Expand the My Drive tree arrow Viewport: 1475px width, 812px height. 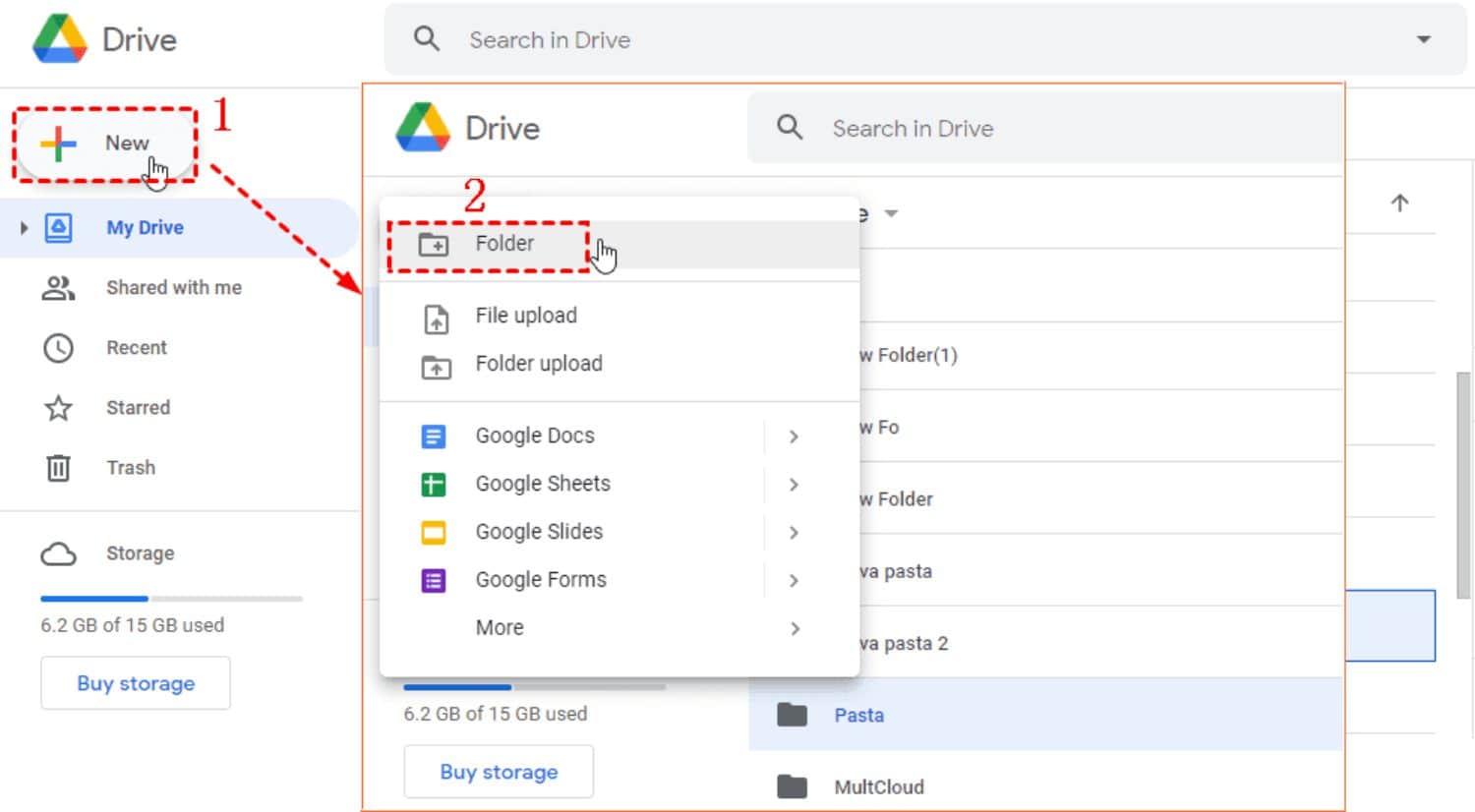pyautogui.click(x=24, y=228)
